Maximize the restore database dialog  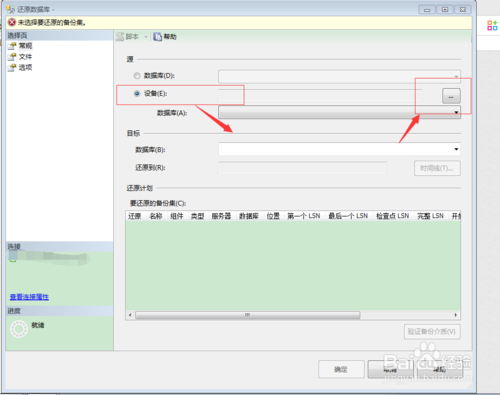point(445,10)
